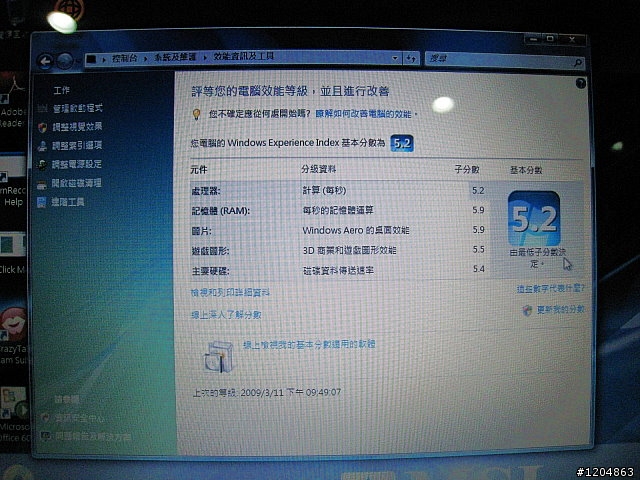This screenshot has height=480, width=640.
Task: Click the 更新我的分數 link
Action: tap(560, 310)
